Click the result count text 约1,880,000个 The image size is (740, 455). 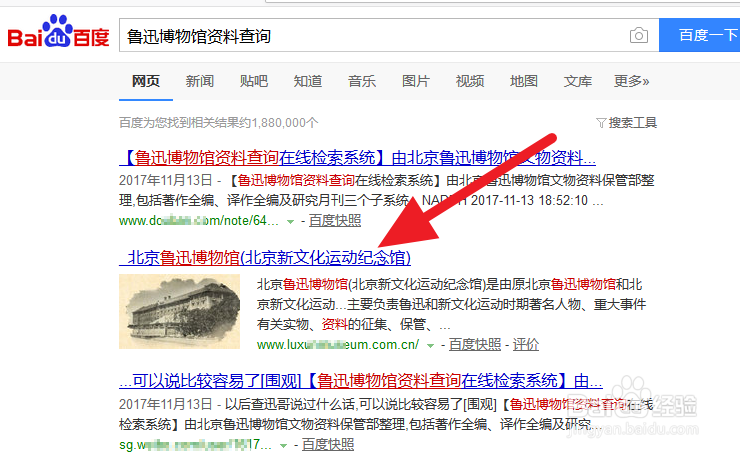pyautogui.click(x=279, y=123)
